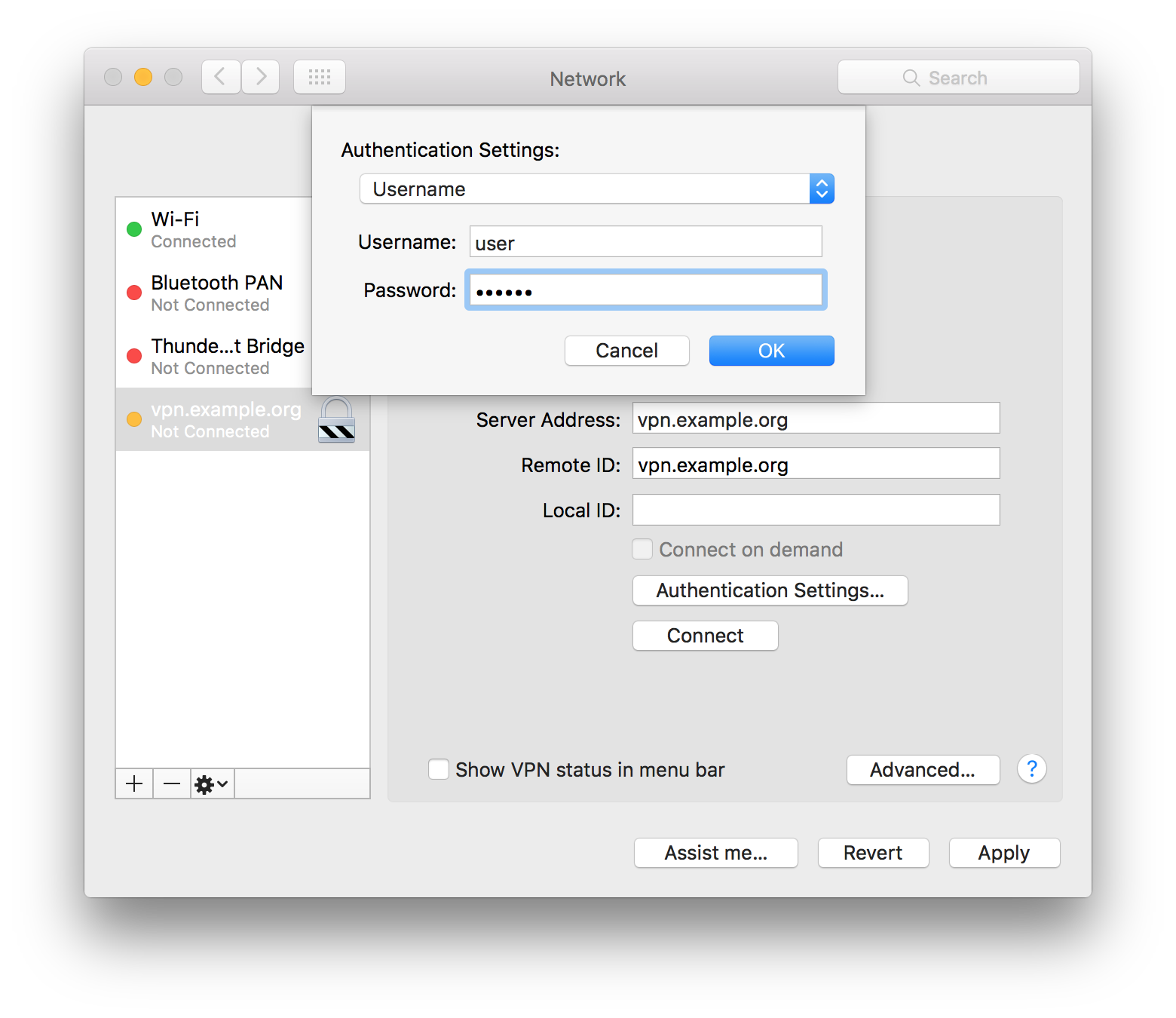Click the Server Address field
1176x1018 pixels.
pyautogui.click(x=816, y=419)
